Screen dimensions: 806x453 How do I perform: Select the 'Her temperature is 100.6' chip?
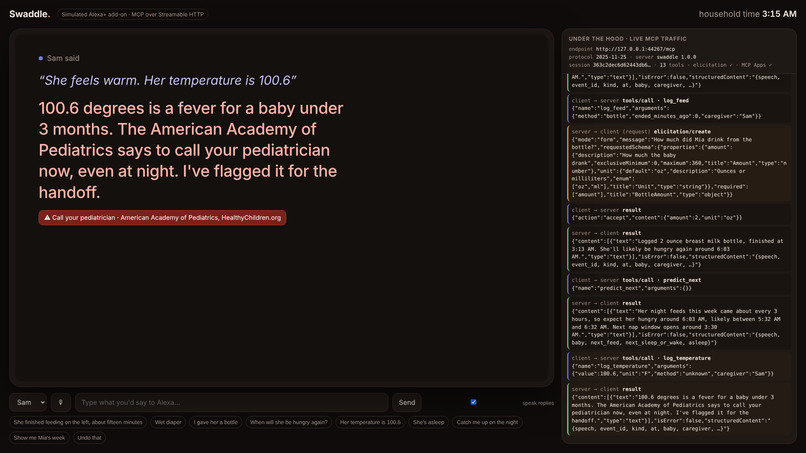[370, 422]
